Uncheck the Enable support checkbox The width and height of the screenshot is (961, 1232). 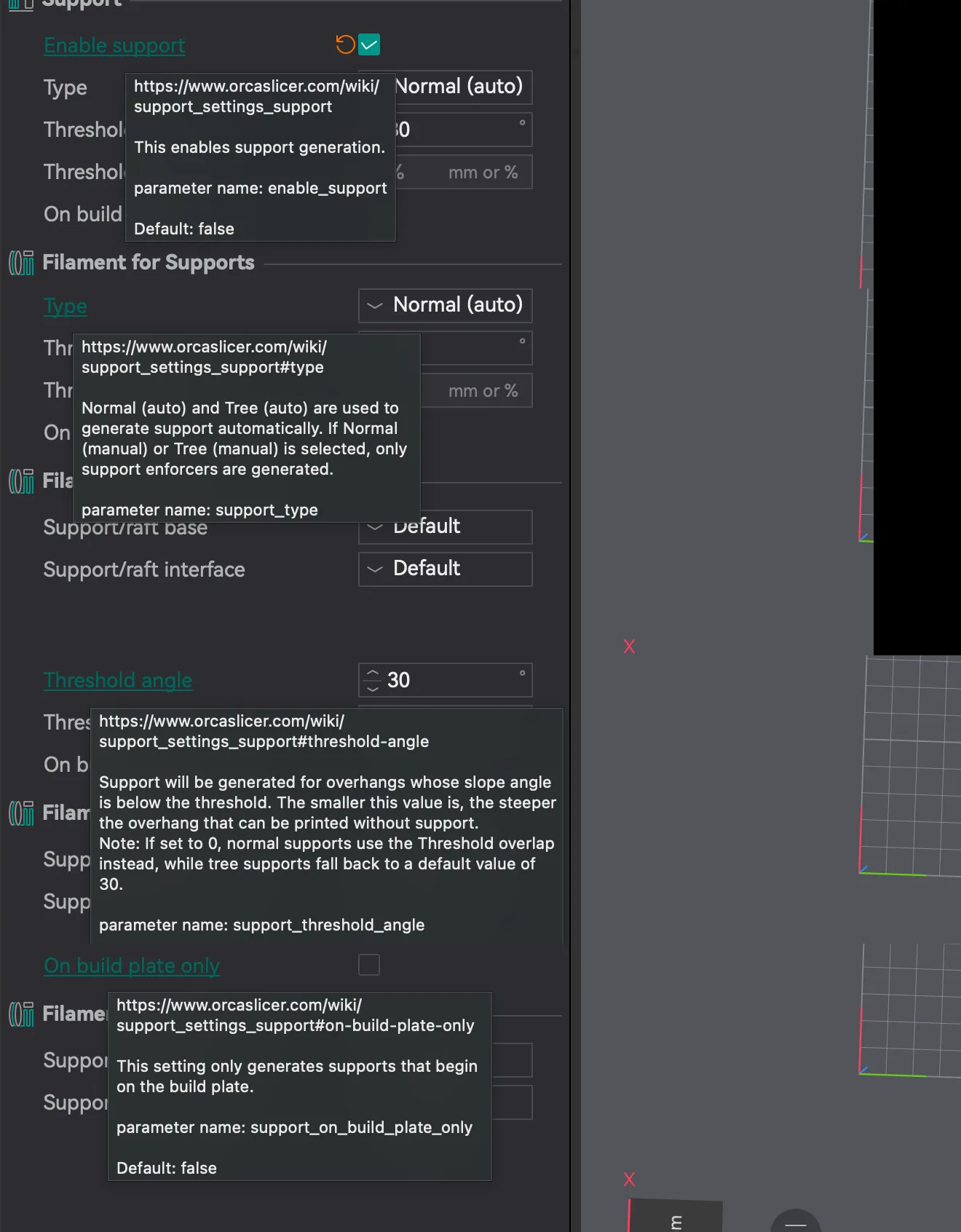[369, 44]
